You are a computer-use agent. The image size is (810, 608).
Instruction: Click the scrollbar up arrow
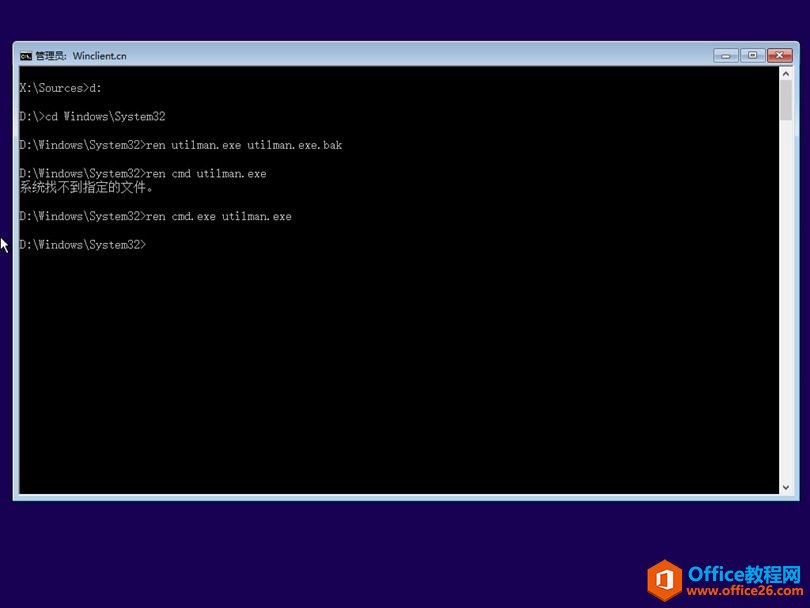786,74
